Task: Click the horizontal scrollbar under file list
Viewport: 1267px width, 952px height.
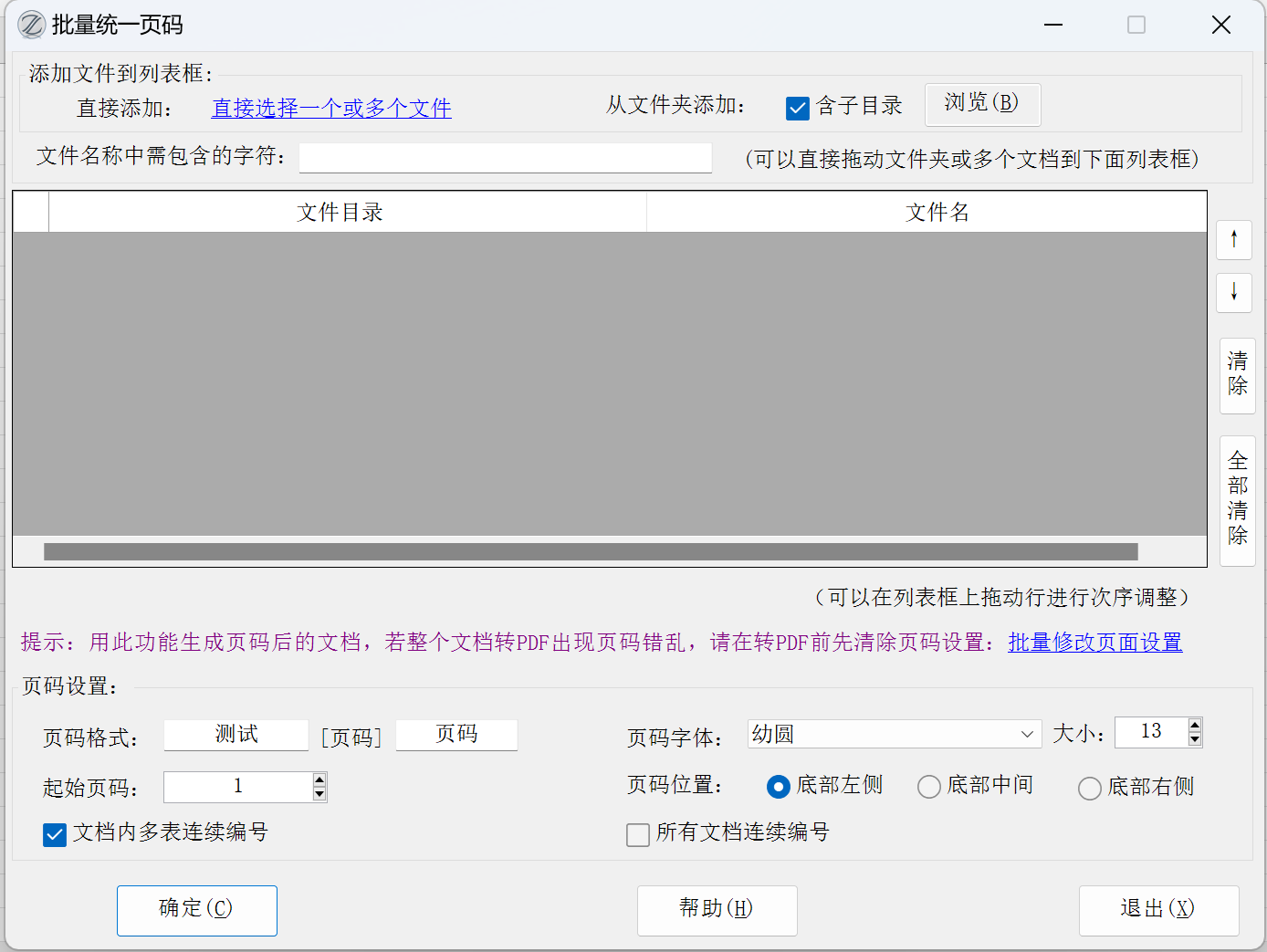Action: 591,551
